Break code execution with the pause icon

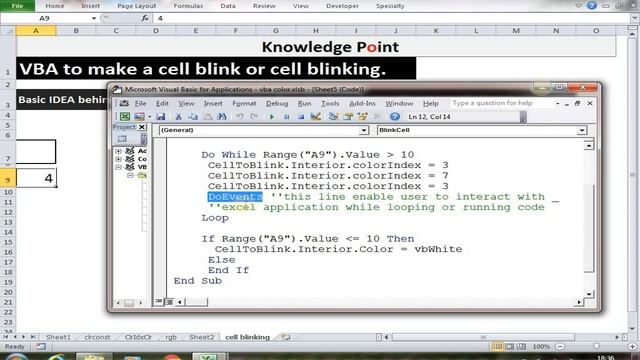pyautogui.click(x=287, y=117)
